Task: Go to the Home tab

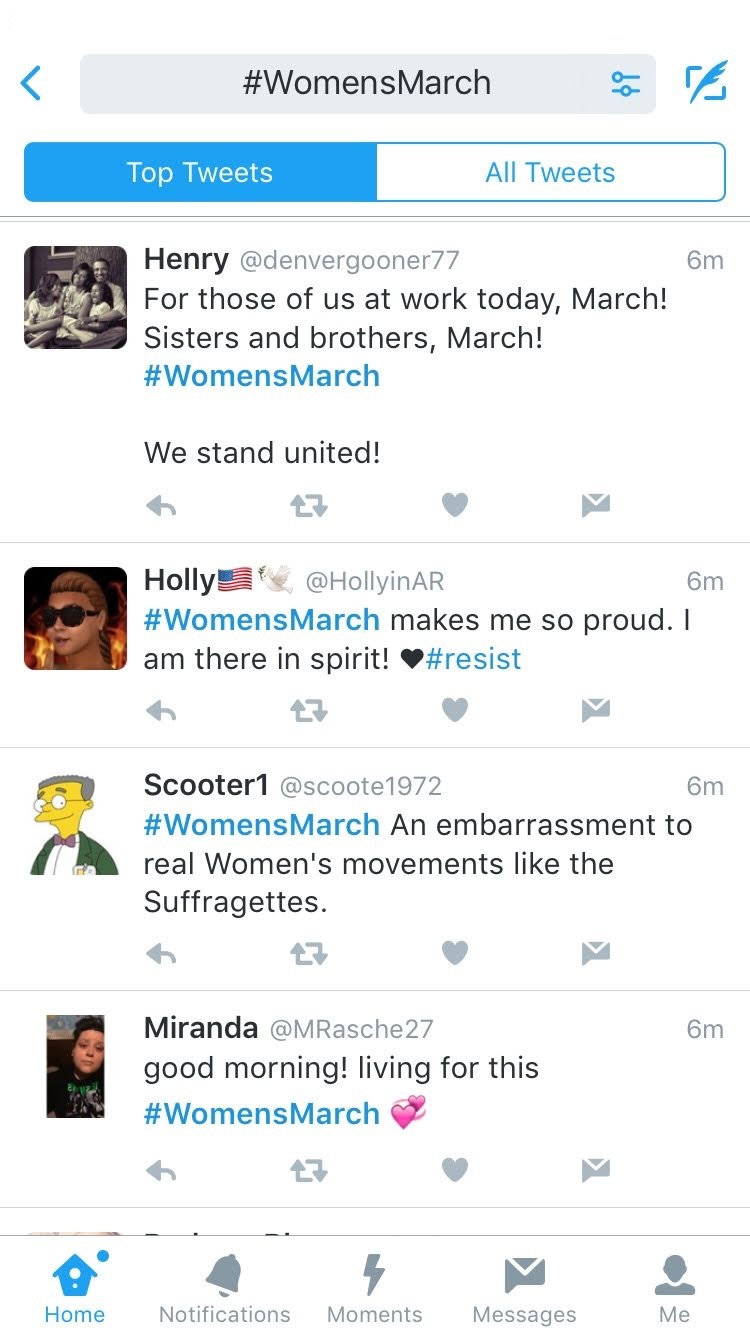Action: [x=75, y=1289]
